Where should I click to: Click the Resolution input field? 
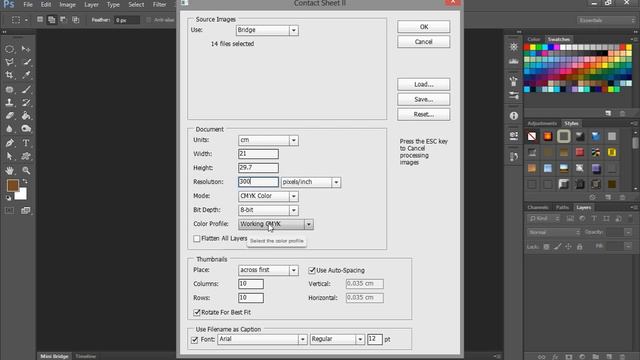[258, 182]
